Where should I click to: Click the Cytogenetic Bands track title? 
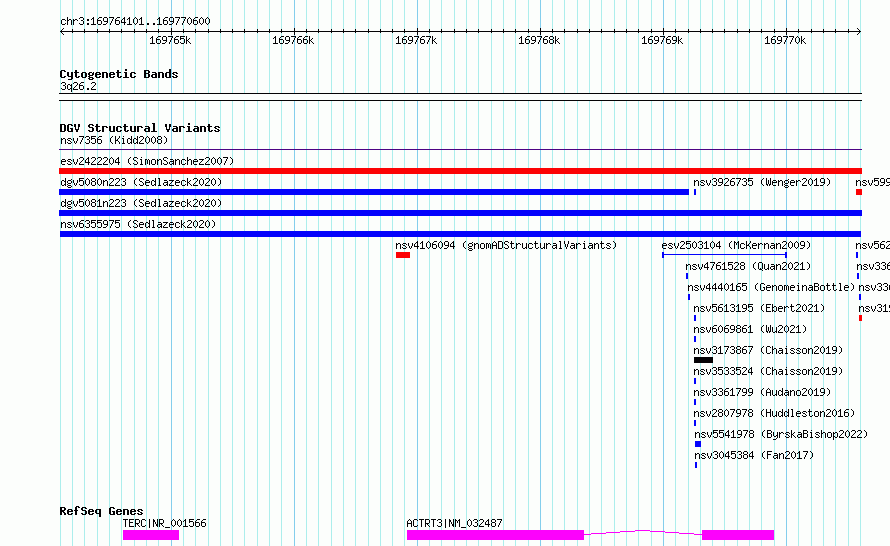[x=119, y=74]
